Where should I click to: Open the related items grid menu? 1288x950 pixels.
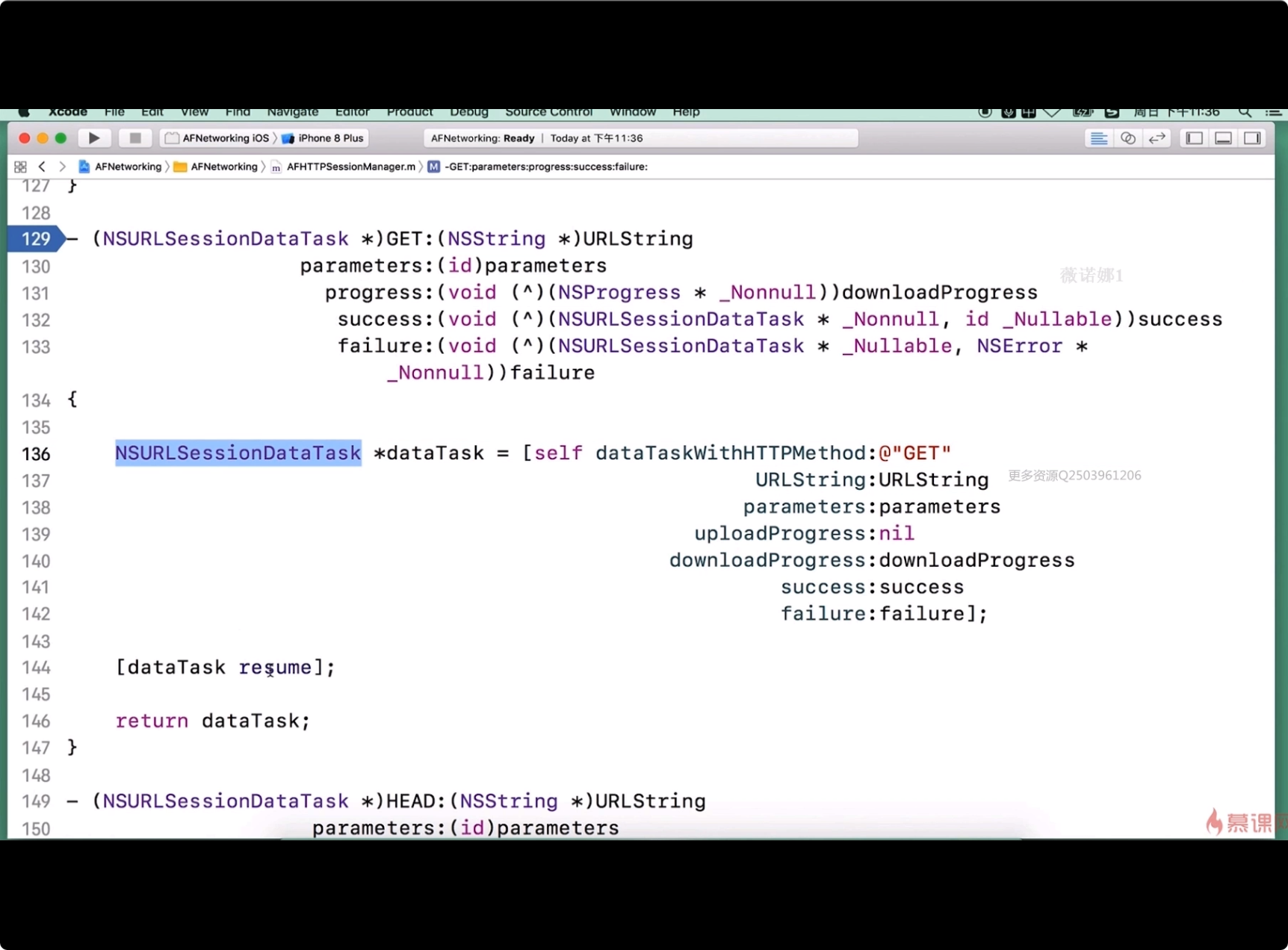(20, 167)
